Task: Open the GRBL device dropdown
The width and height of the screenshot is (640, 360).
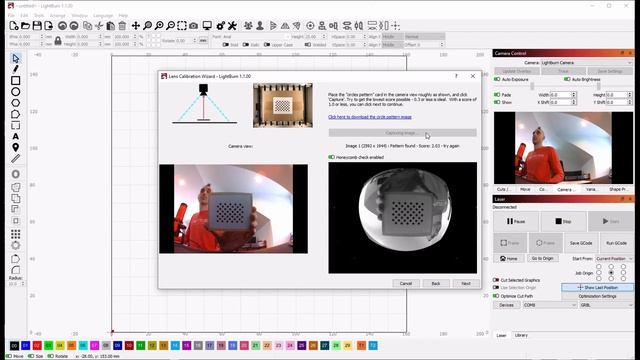Action: pyautogui.click(x=606, y=305)
